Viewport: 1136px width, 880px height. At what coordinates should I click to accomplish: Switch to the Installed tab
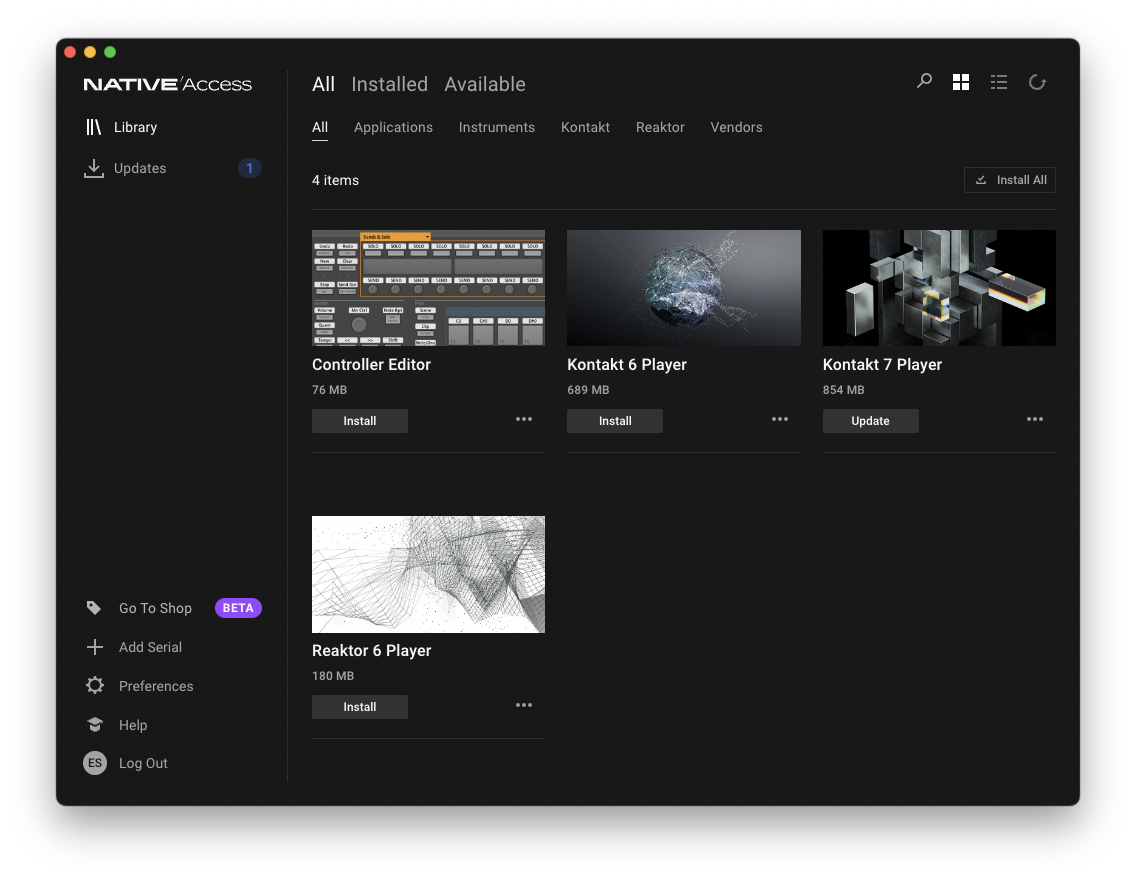389,84
